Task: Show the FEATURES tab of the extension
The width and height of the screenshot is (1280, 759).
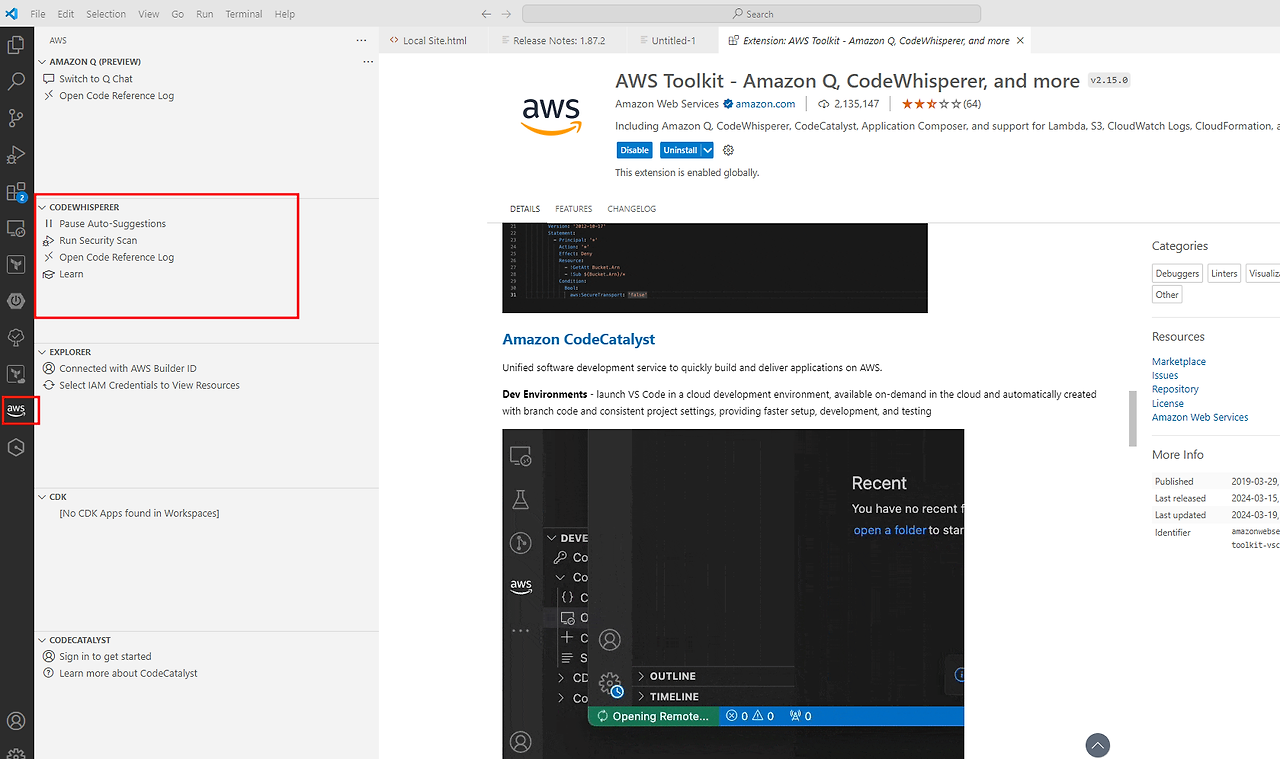Action: click(574, 209)
